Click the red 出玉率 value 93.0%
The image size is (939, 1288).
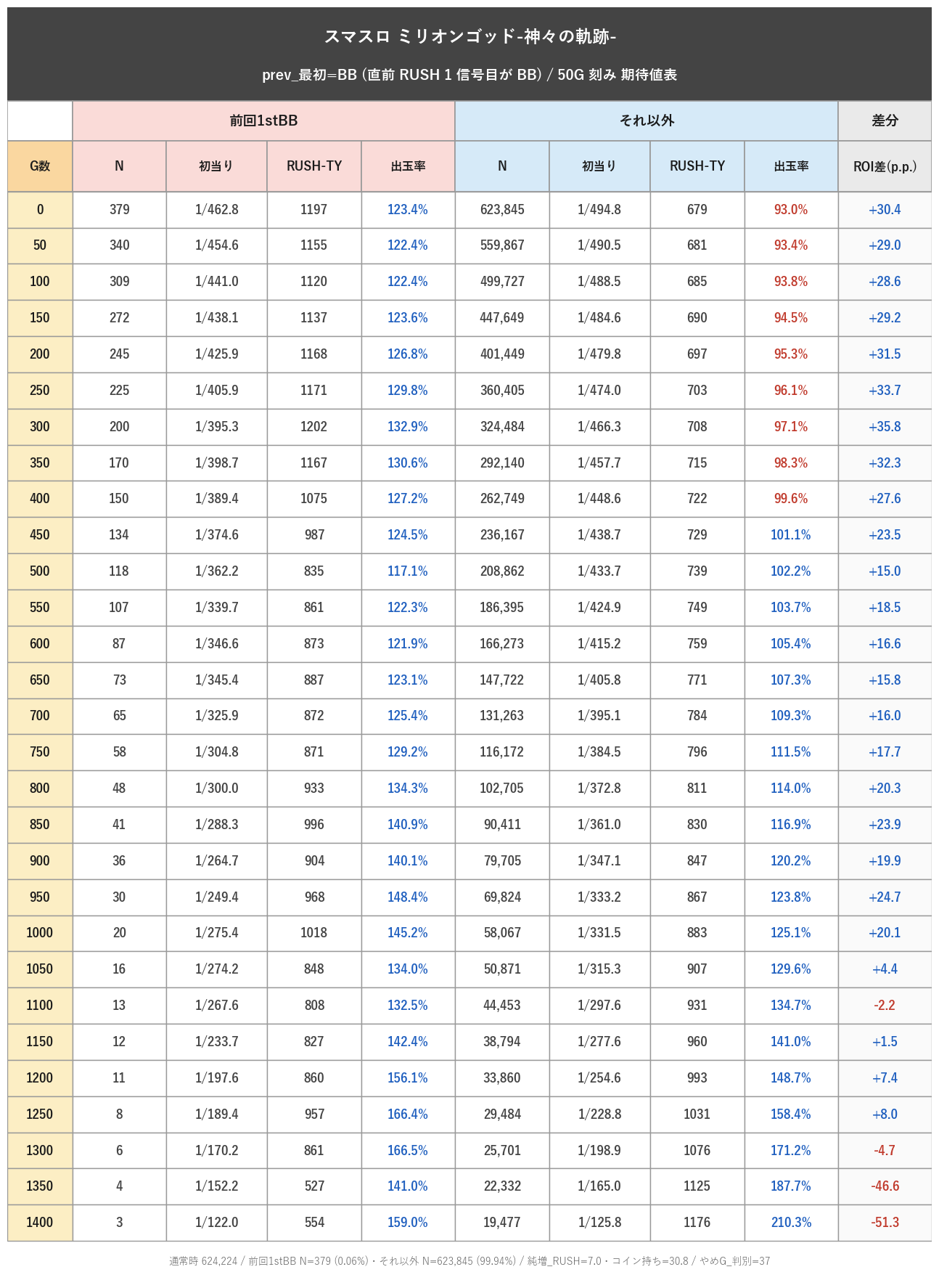pos(791,210)
